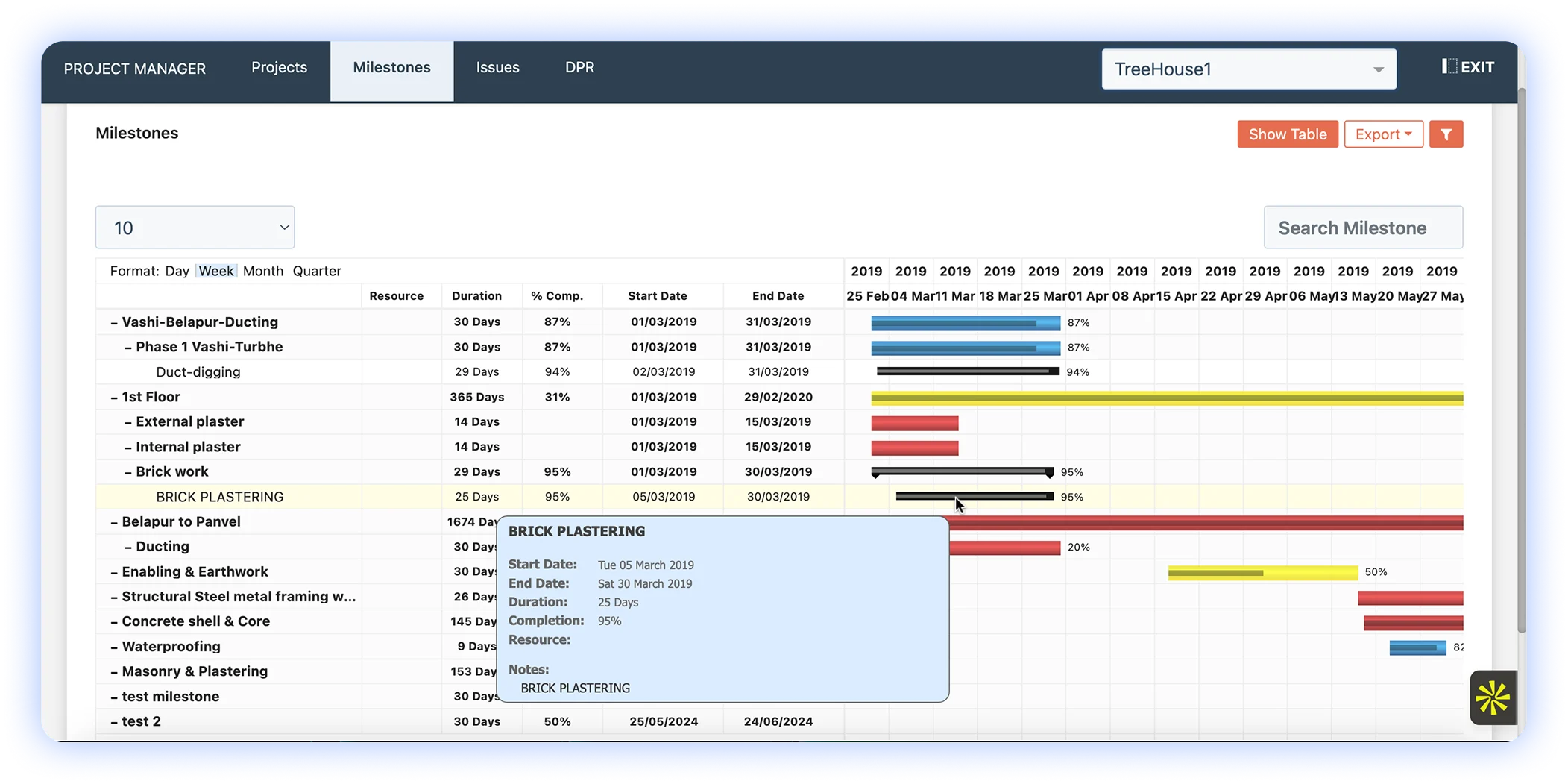Viewport: 1568px width, 784px height.
Task: Collapse the Belapur to Panvel group
Action: click(x=114, y=521)
